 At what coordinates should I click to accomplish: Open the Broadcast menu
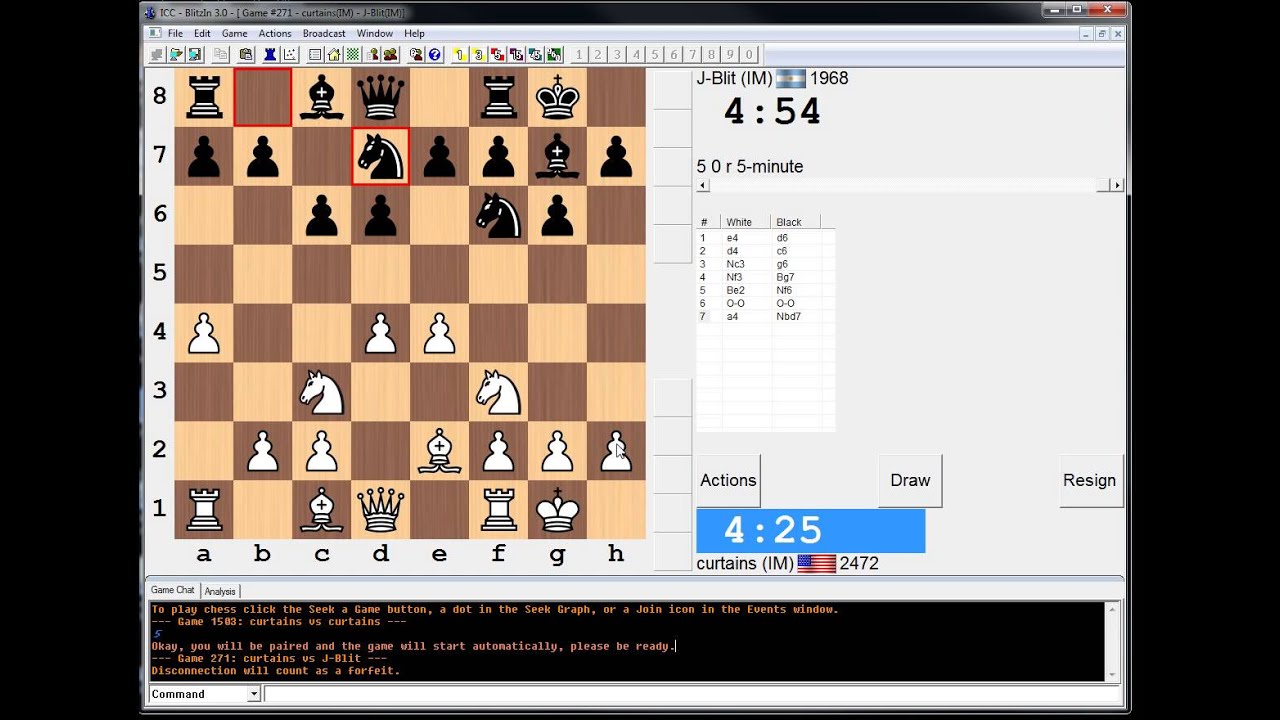pyautogui.click(x=324, y=33)
